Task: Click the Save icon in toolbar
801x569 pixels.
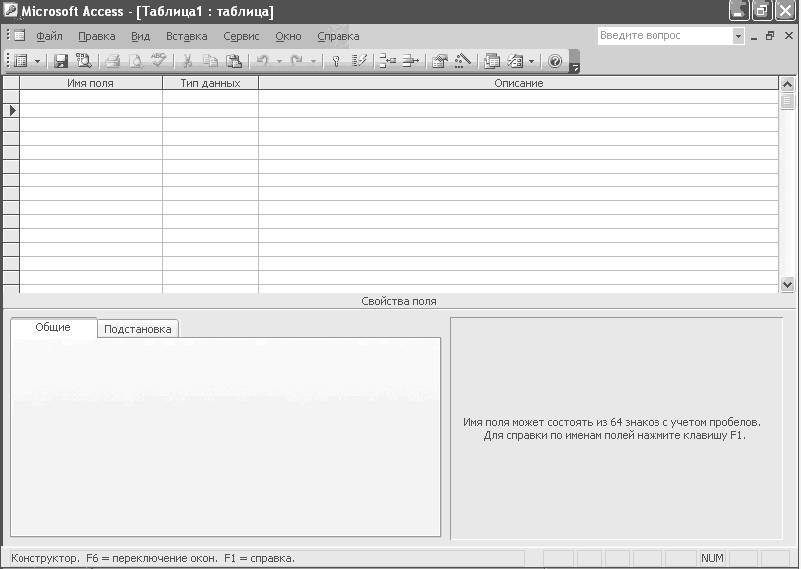Action: (x=60, y=61)
